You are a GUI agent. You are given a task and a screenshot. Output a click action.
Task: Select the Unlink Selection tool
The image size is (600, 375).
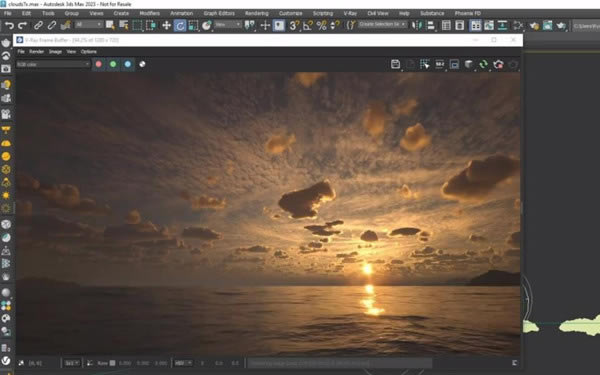pos(52,26)
